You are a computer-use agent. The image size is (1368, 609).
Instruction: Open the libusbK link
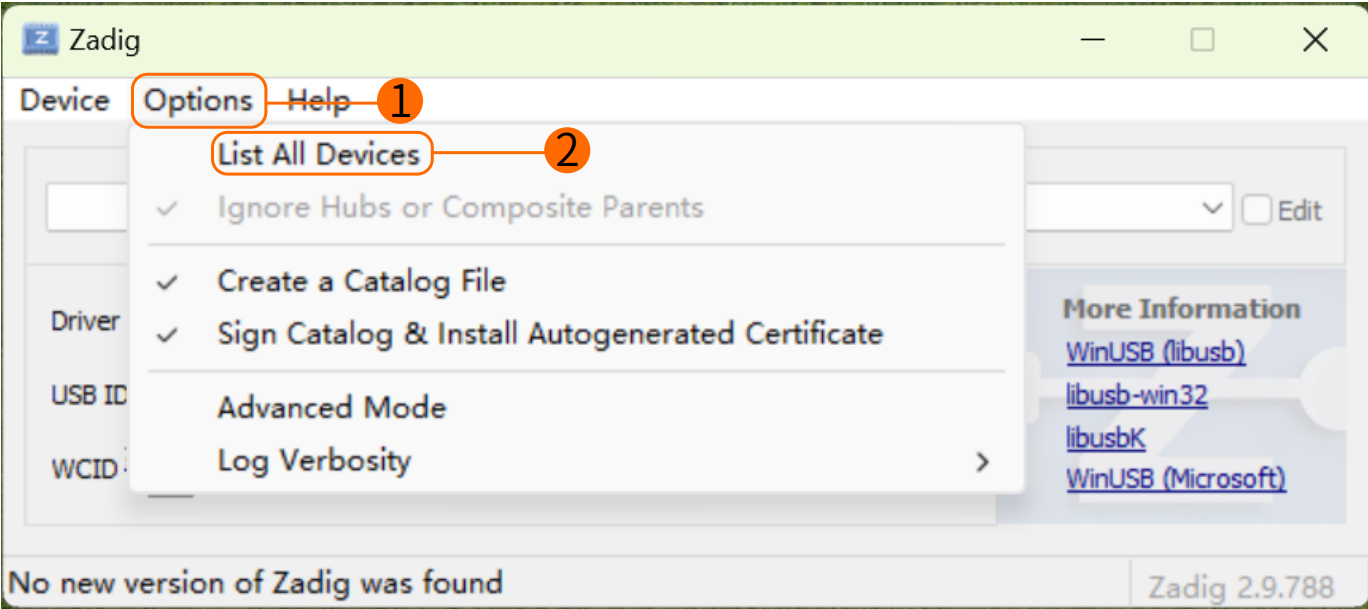click(1106, 438)
